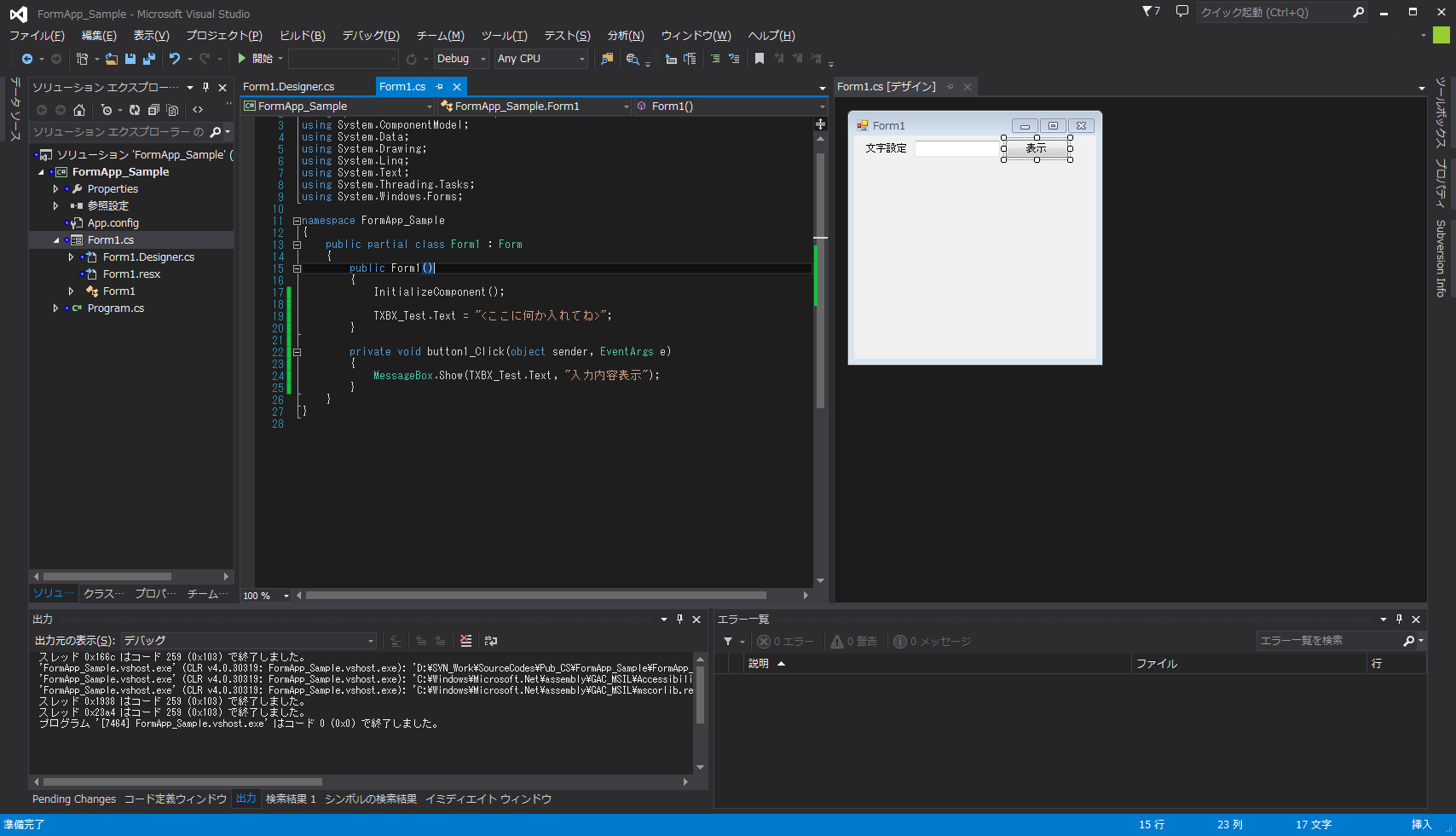The height and width of the screenshot is (836, 1456).
Task: Open the Debug configuration dropdown
Action: click(461, 59)
